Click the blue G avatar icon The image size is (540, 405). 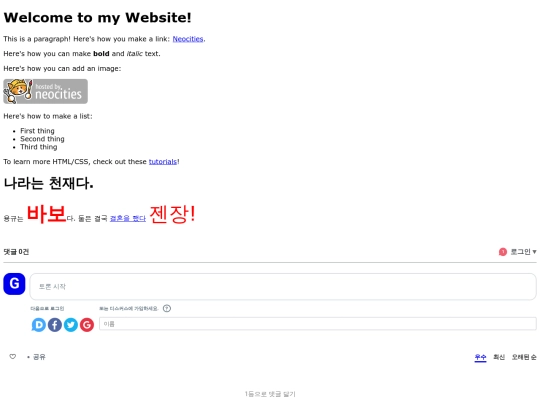tap(14, 284)
